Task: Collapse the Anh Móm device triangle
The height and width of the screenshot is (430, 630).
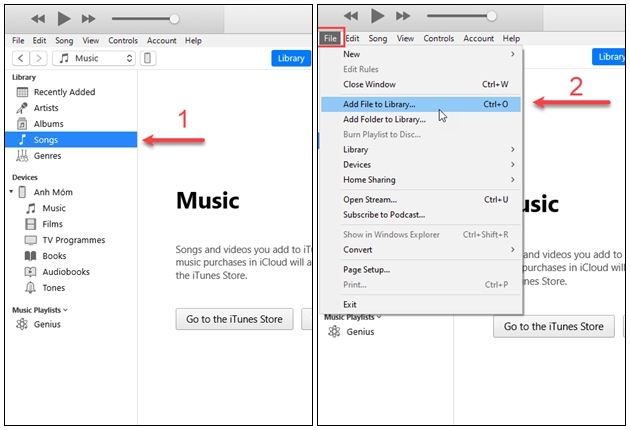Action: point(11,192)
